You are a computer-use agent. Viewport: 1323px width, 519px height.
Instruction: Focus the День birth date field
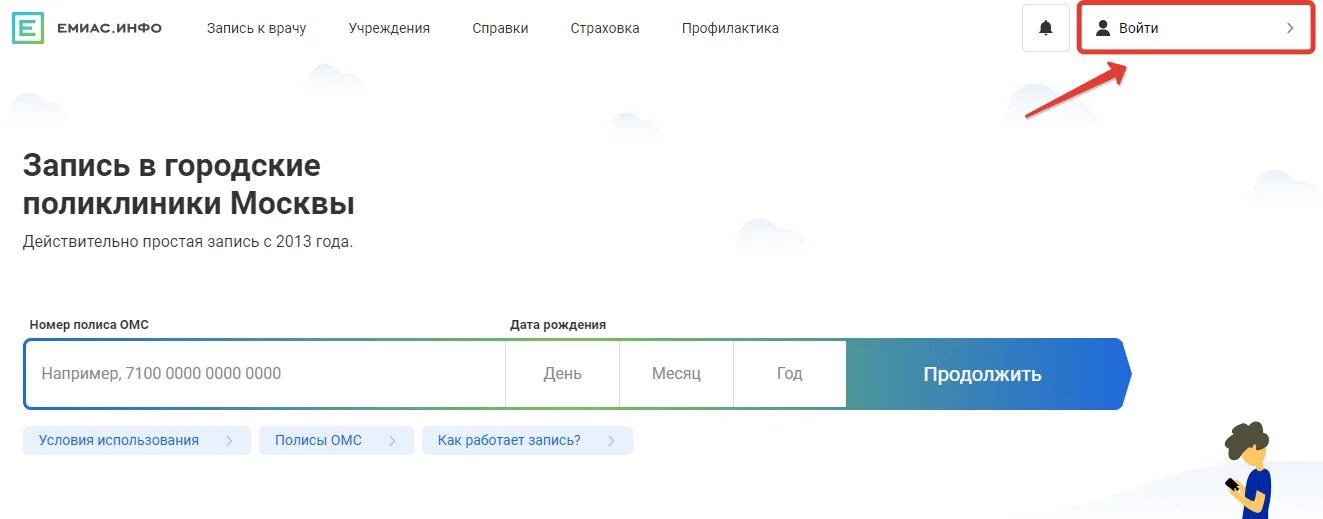point(562,374)
